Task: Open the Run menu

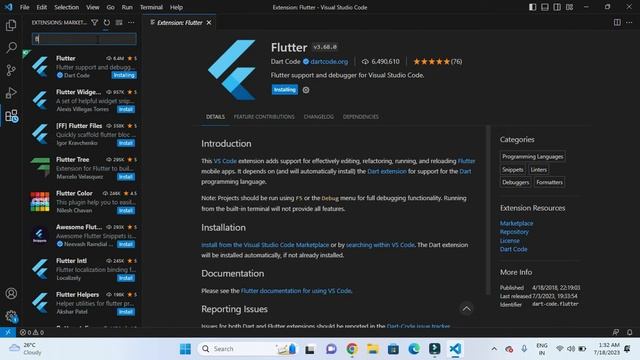Action: pos(127,7)
